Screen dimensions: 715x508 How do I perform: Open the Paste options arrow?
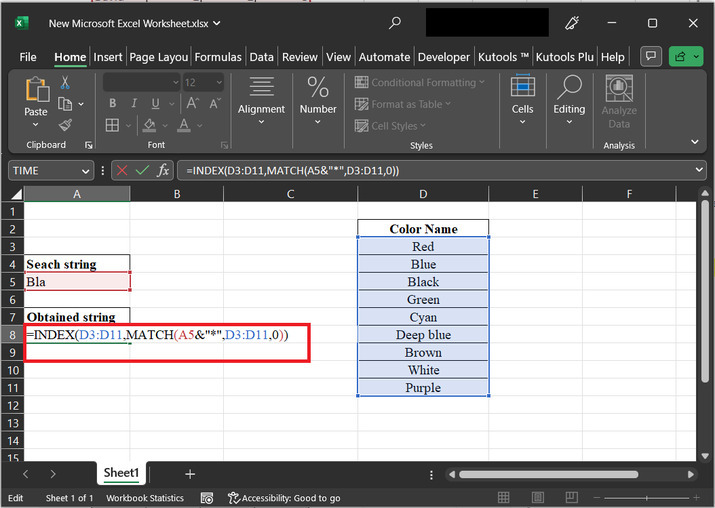tap(36, 124)
